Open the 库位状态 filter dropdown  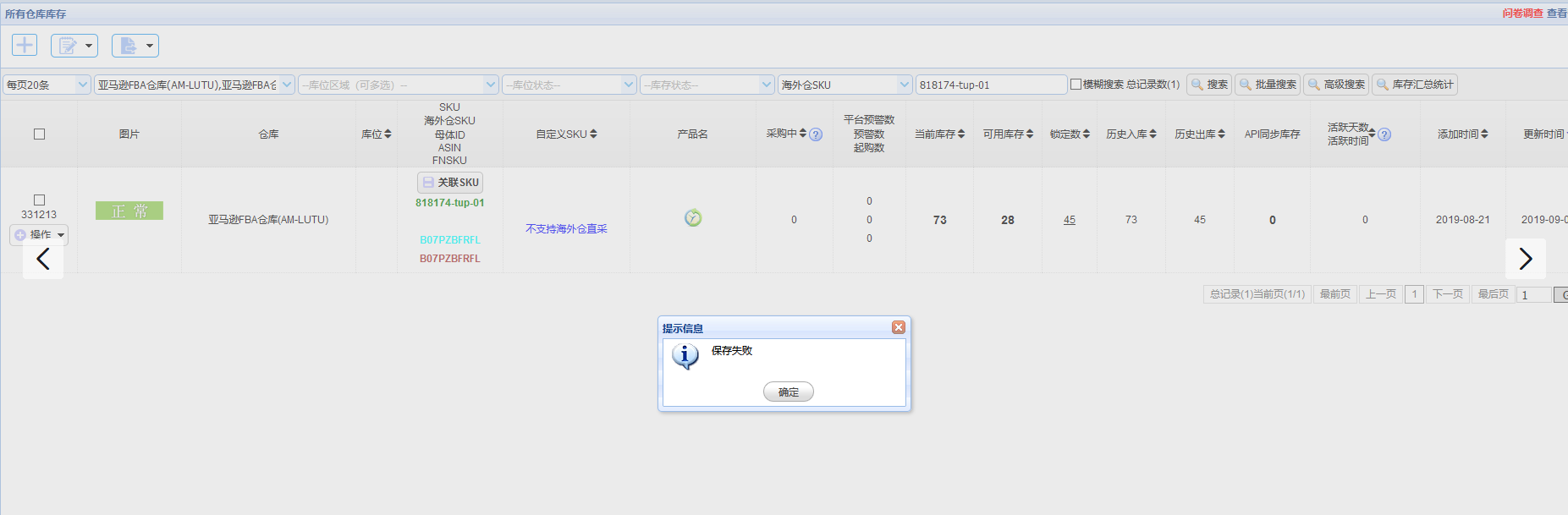coord(569,85)
